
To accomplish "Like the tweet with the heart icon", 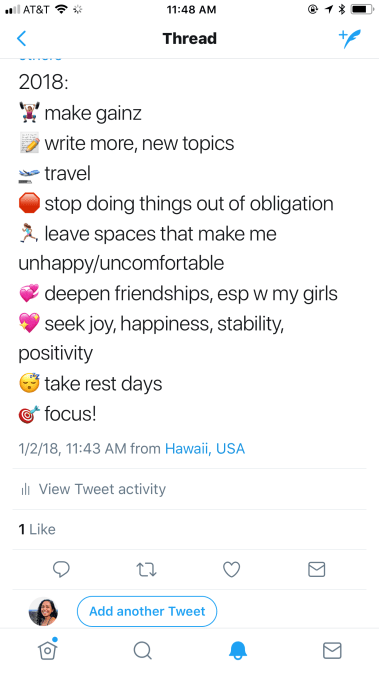I will (231, 570).
